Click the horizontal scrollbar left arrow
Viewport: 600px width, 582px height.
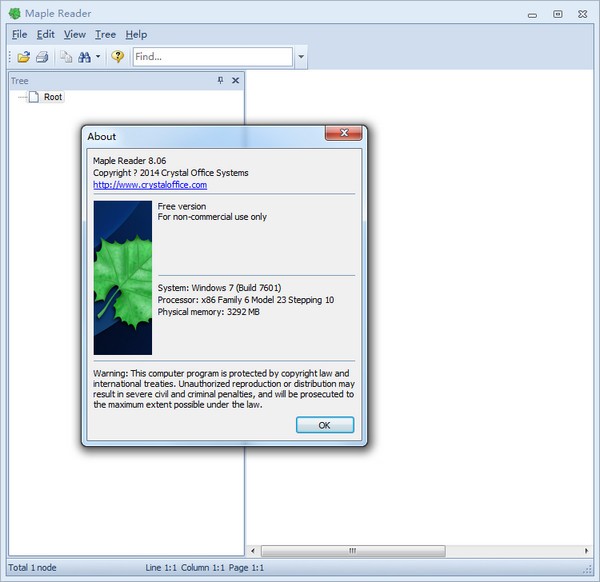coord(253,551)
